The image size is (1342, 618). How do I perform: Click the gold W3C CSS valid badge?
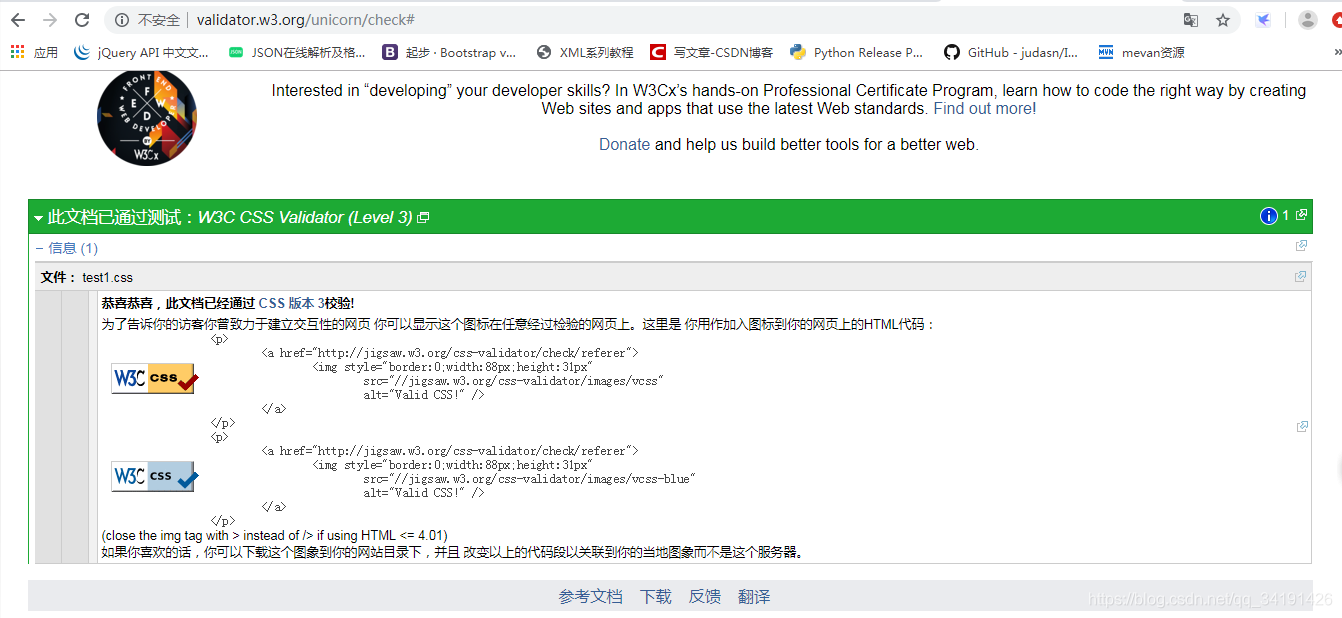155,378
